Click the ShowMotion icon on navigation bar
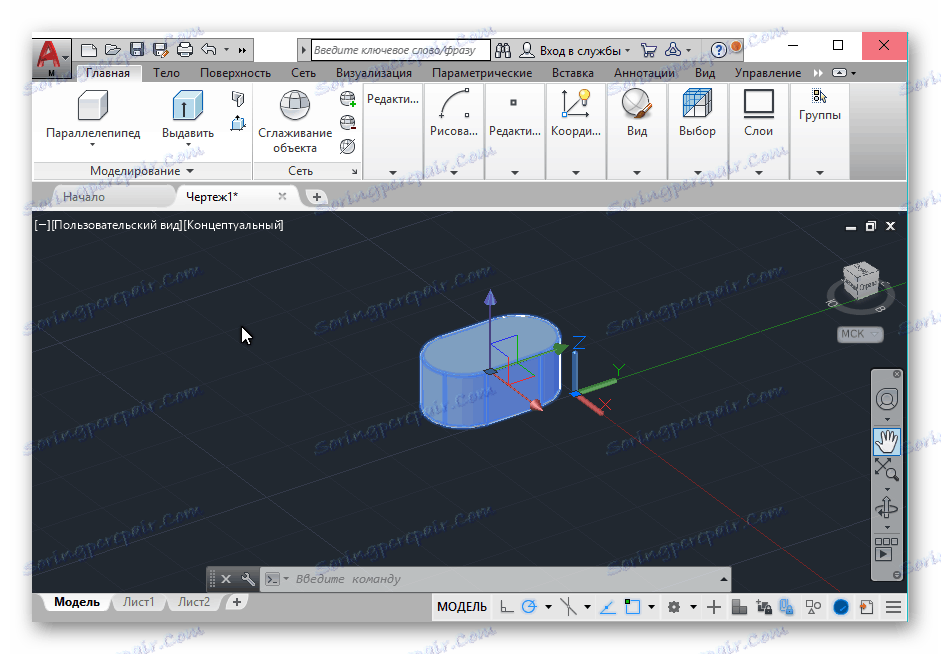 [887, 549]
